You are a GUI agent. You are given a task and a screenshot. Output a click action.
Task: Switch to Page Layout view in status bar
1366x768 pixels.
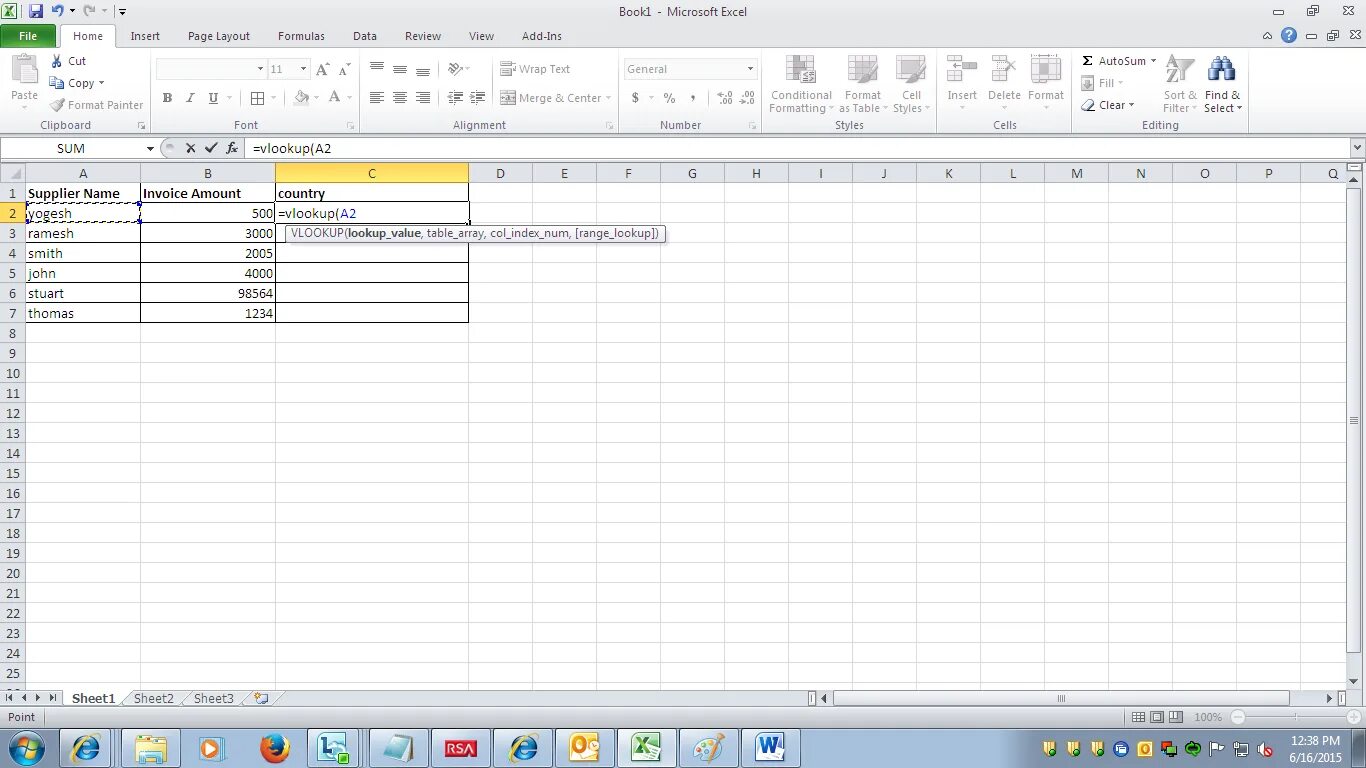pyautogui.click(x=1157, y=717)
